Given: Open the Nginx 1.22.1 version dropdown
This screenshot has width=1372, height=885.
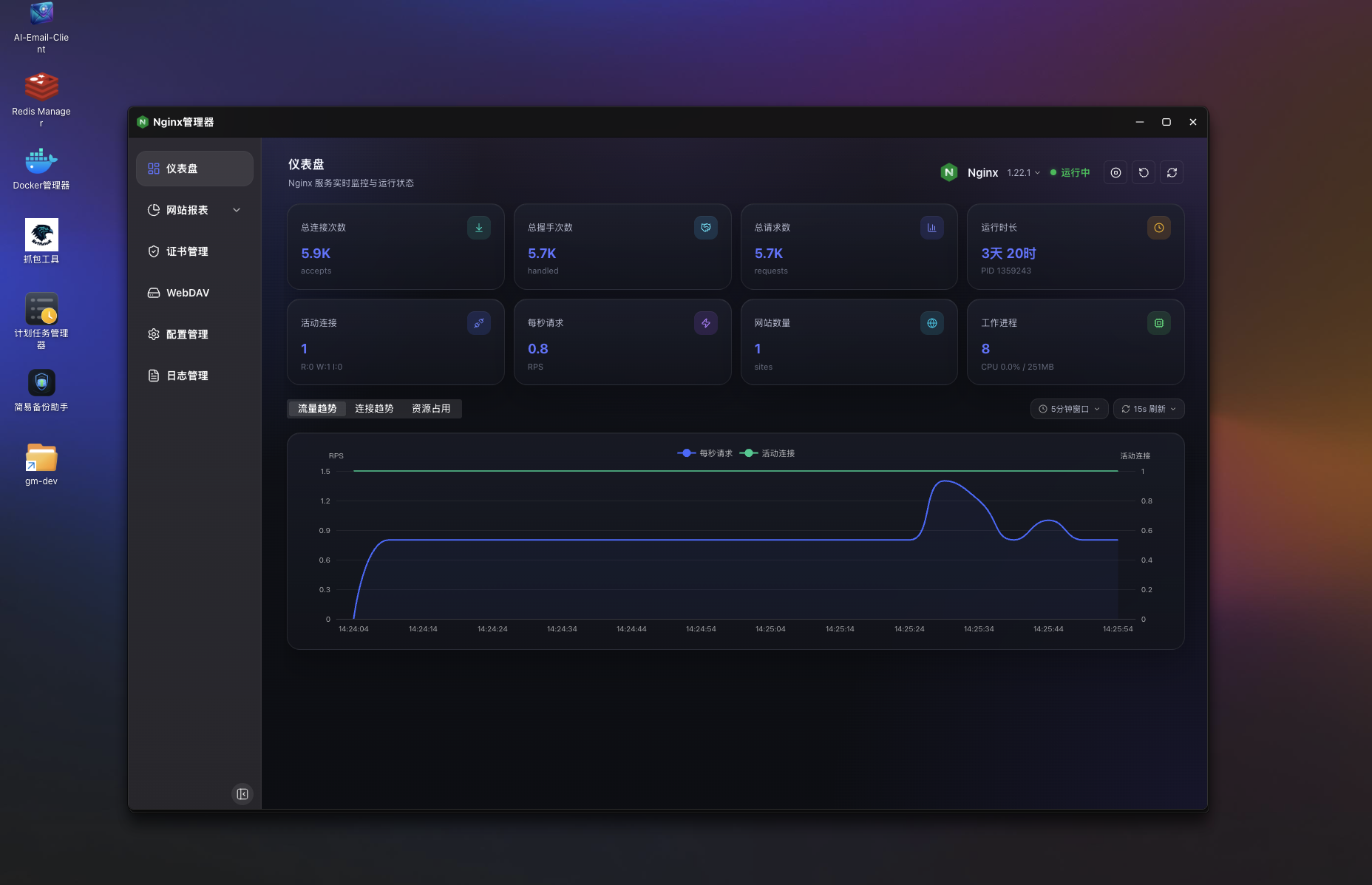Looking at the screenshot, I should point(1023,172).
